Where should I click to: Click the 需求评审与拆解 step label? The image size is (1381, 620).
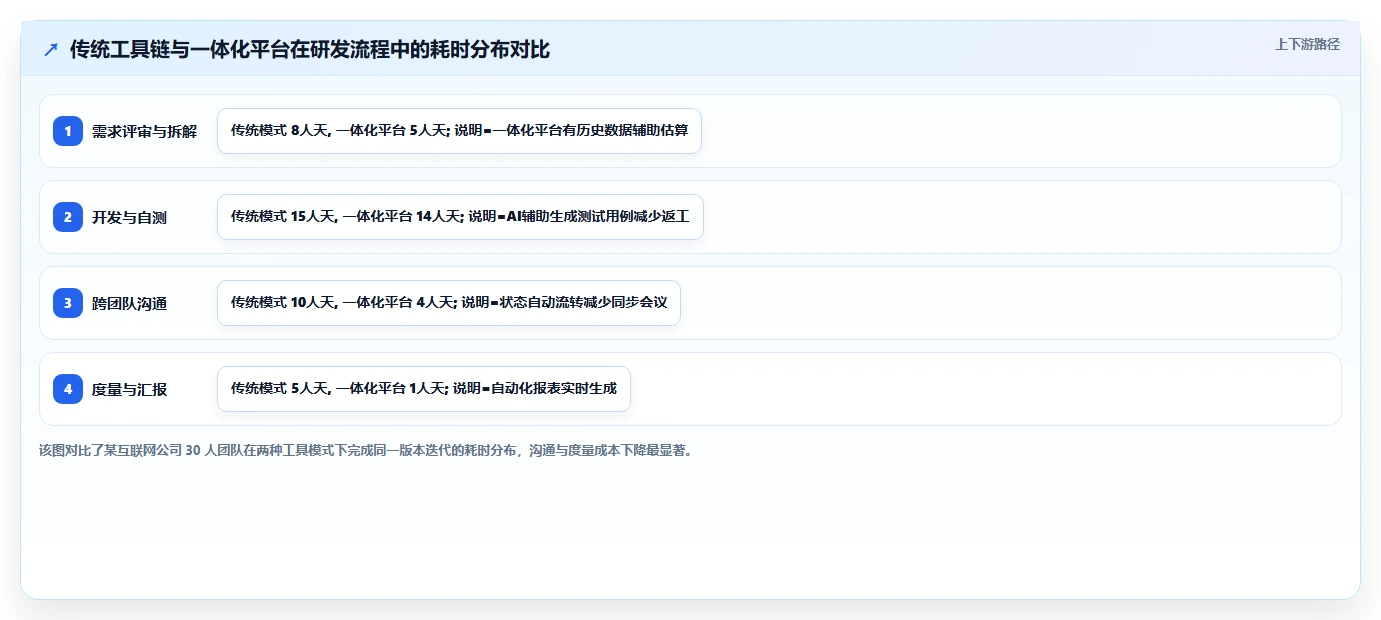coord(144,131)
